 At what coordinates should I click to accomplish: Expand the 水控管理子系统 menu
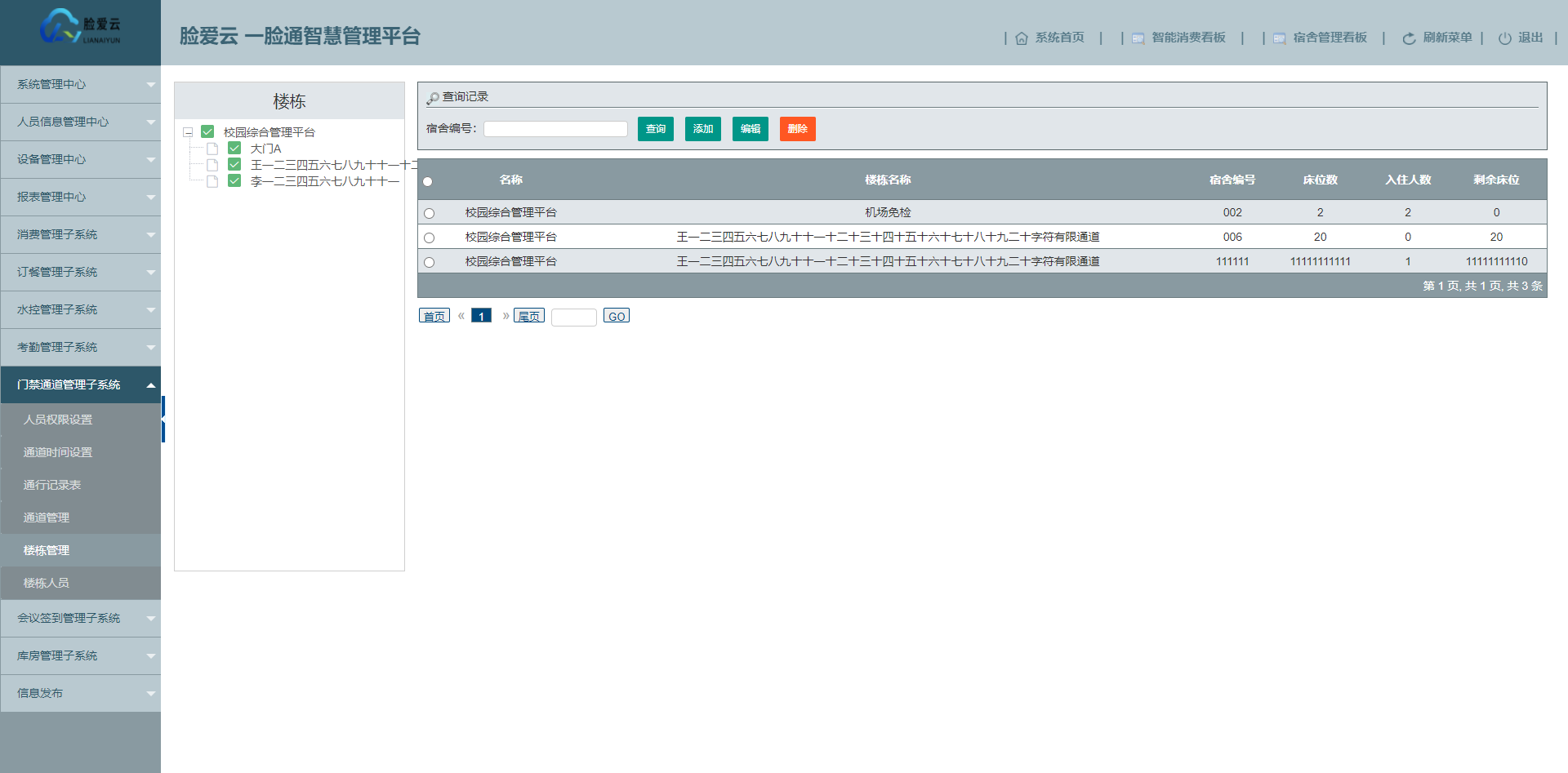pos(80,309)
